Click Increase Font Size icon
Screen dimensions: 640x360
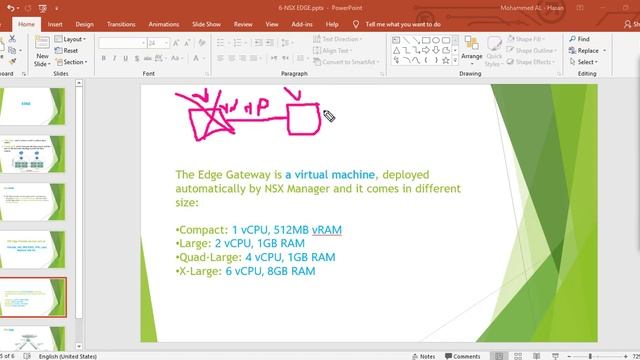[x=176, y=43]
